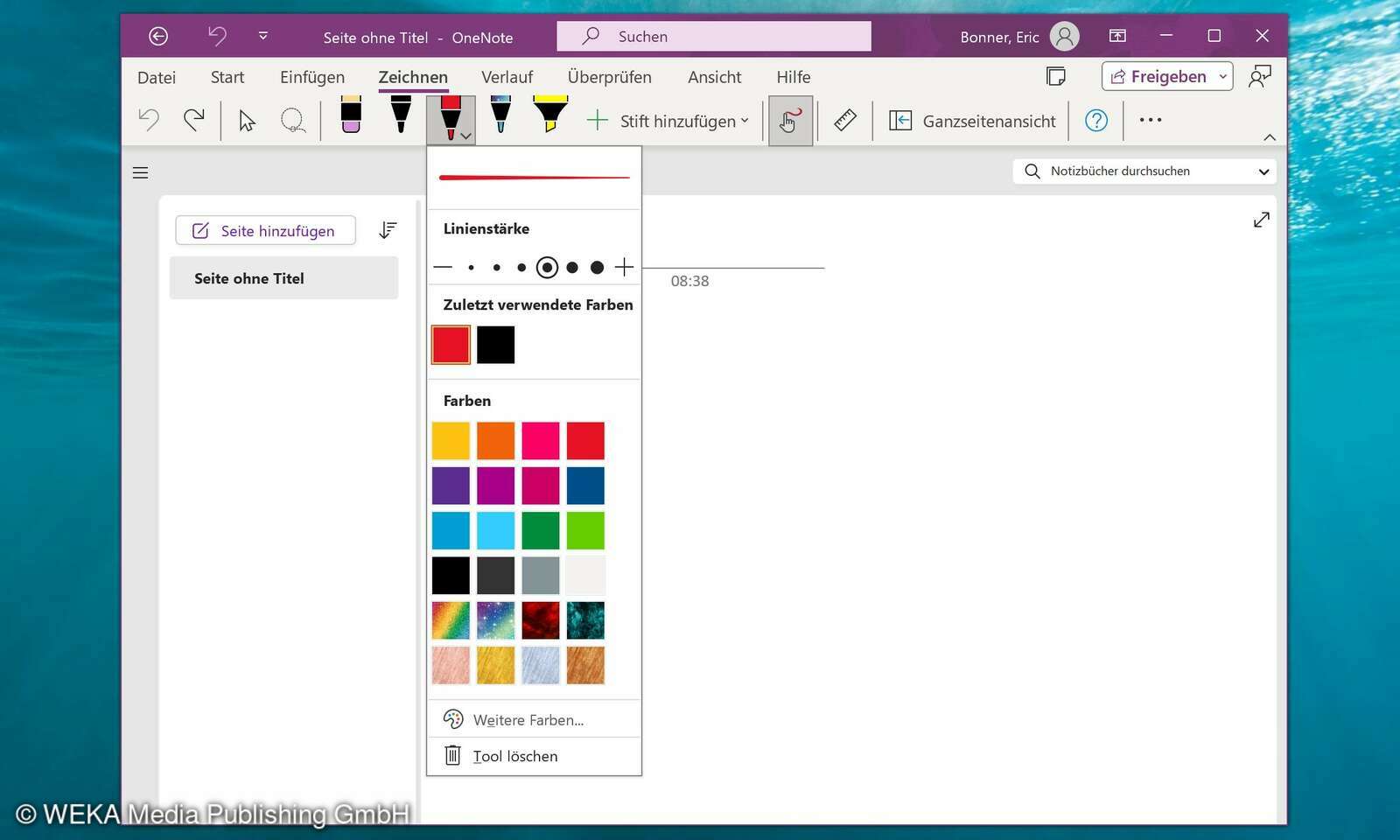Open Weitere Farben dialog
Viewport: 1400px width, 840px height.
point(528,719)
